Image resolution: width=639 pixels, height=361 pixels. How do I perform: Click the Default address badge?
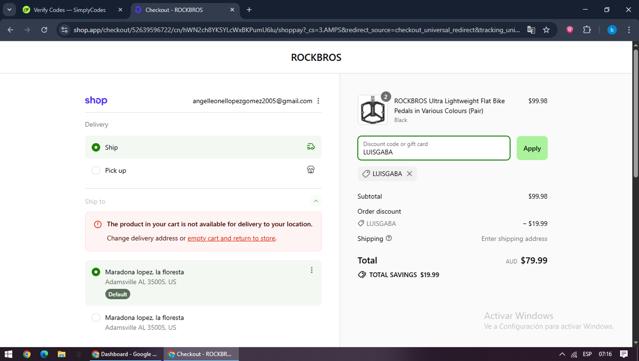click(x=118, y=294)
